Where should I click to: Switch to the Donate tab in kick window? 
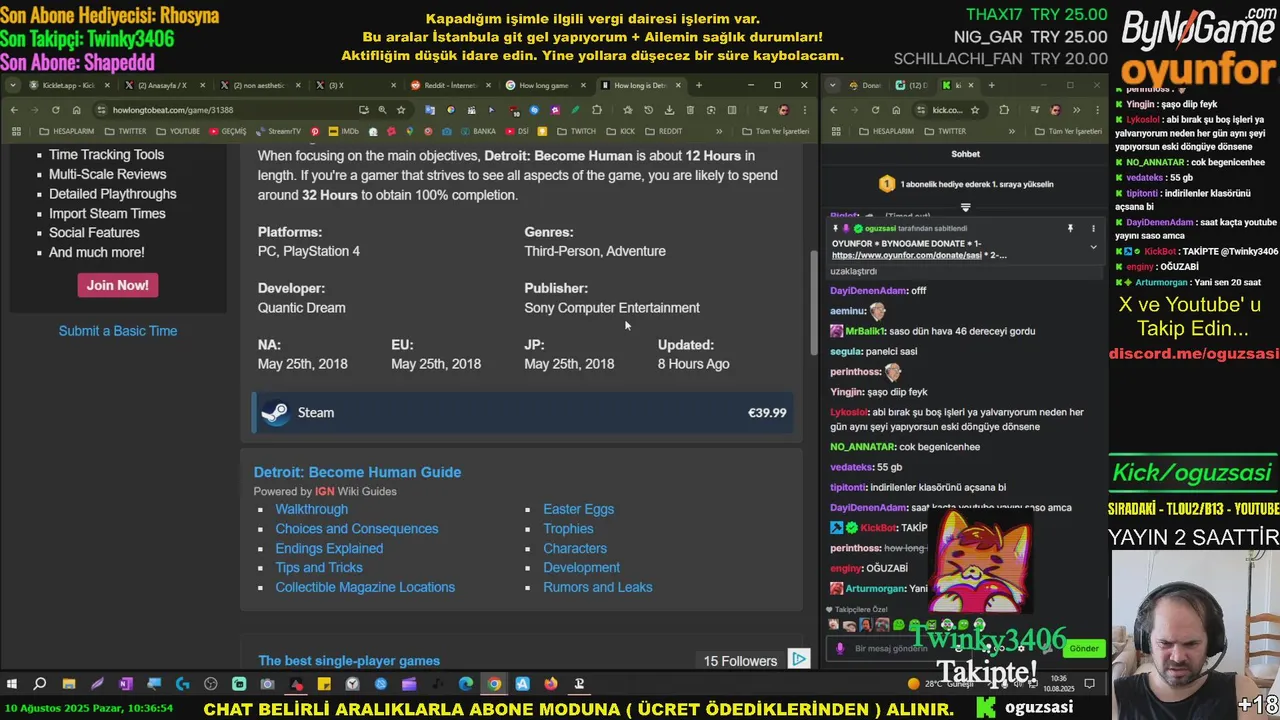pos(865,85)
